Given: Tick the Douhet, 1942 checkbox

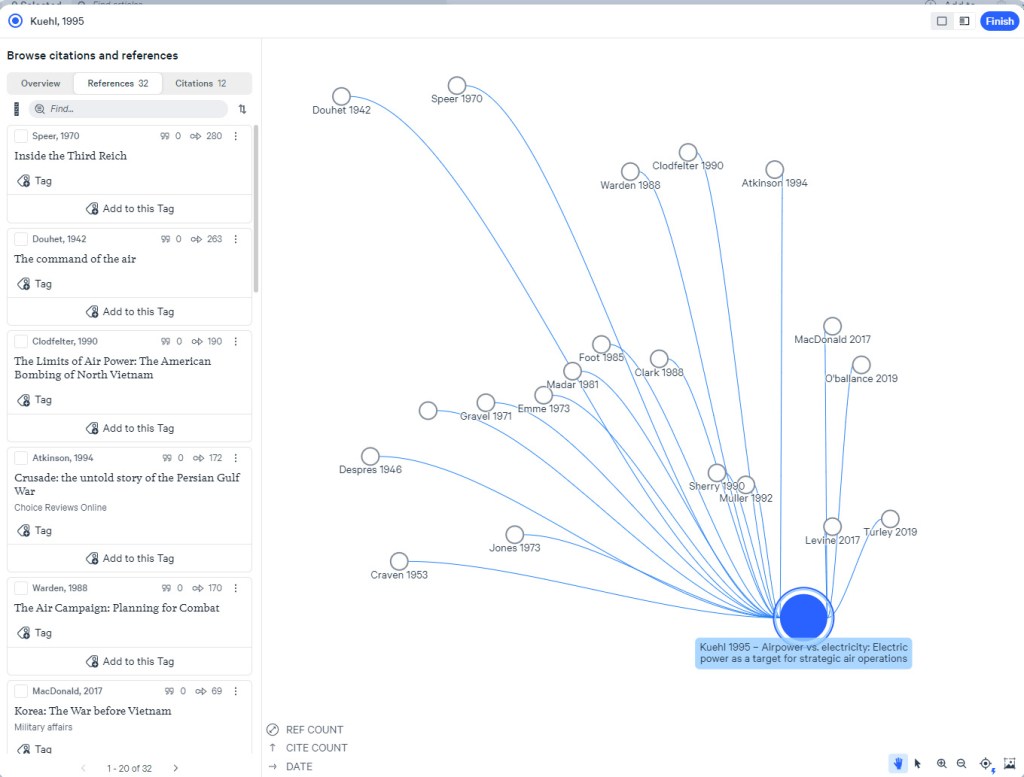Looking at the screenshot, I should 21,239.
